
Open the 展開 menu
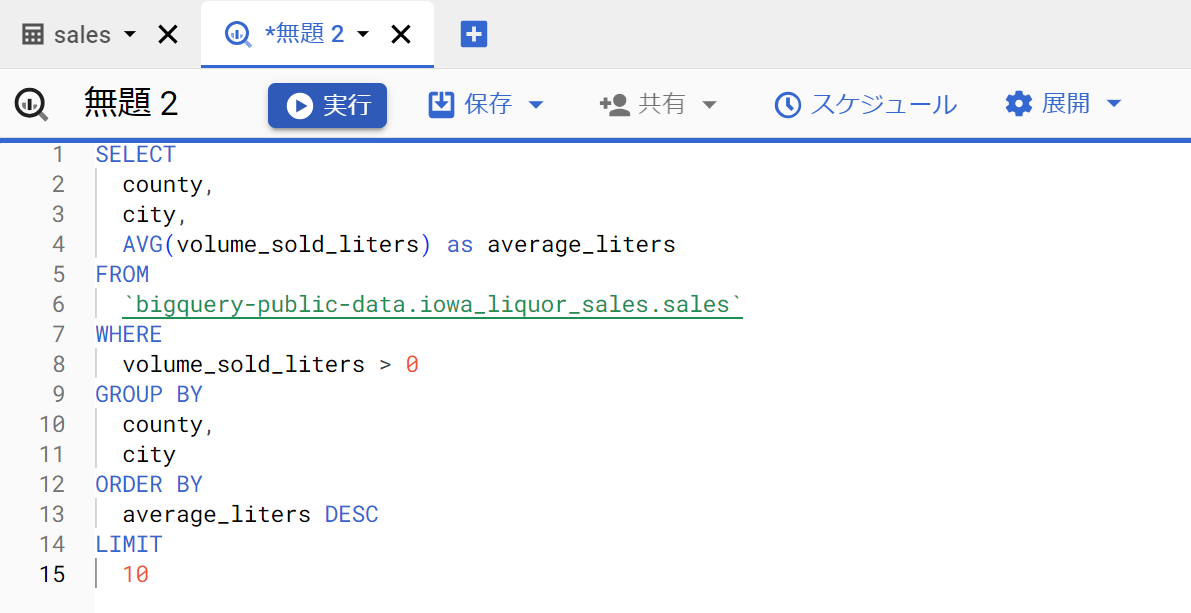pyautogui.click(x=1066, y=104)
